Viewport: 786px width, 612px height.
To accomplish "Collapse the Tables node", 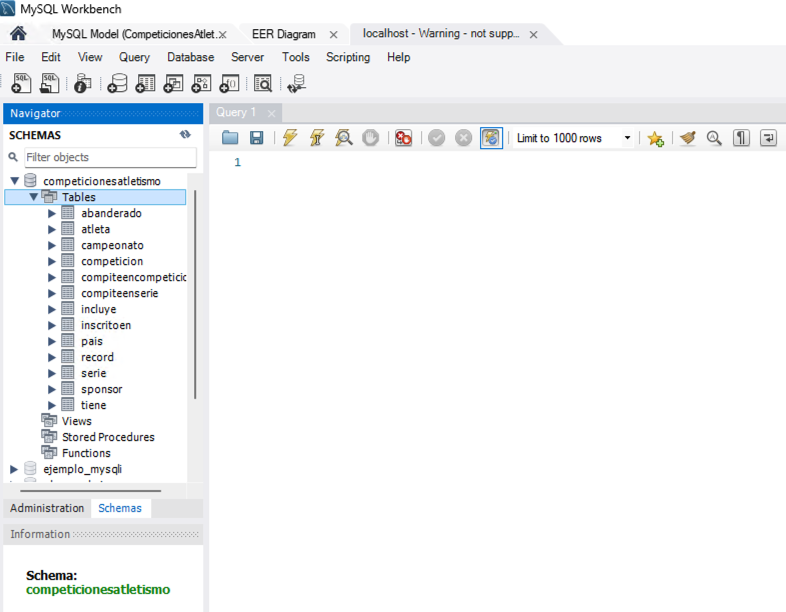I will coord(34,196).
